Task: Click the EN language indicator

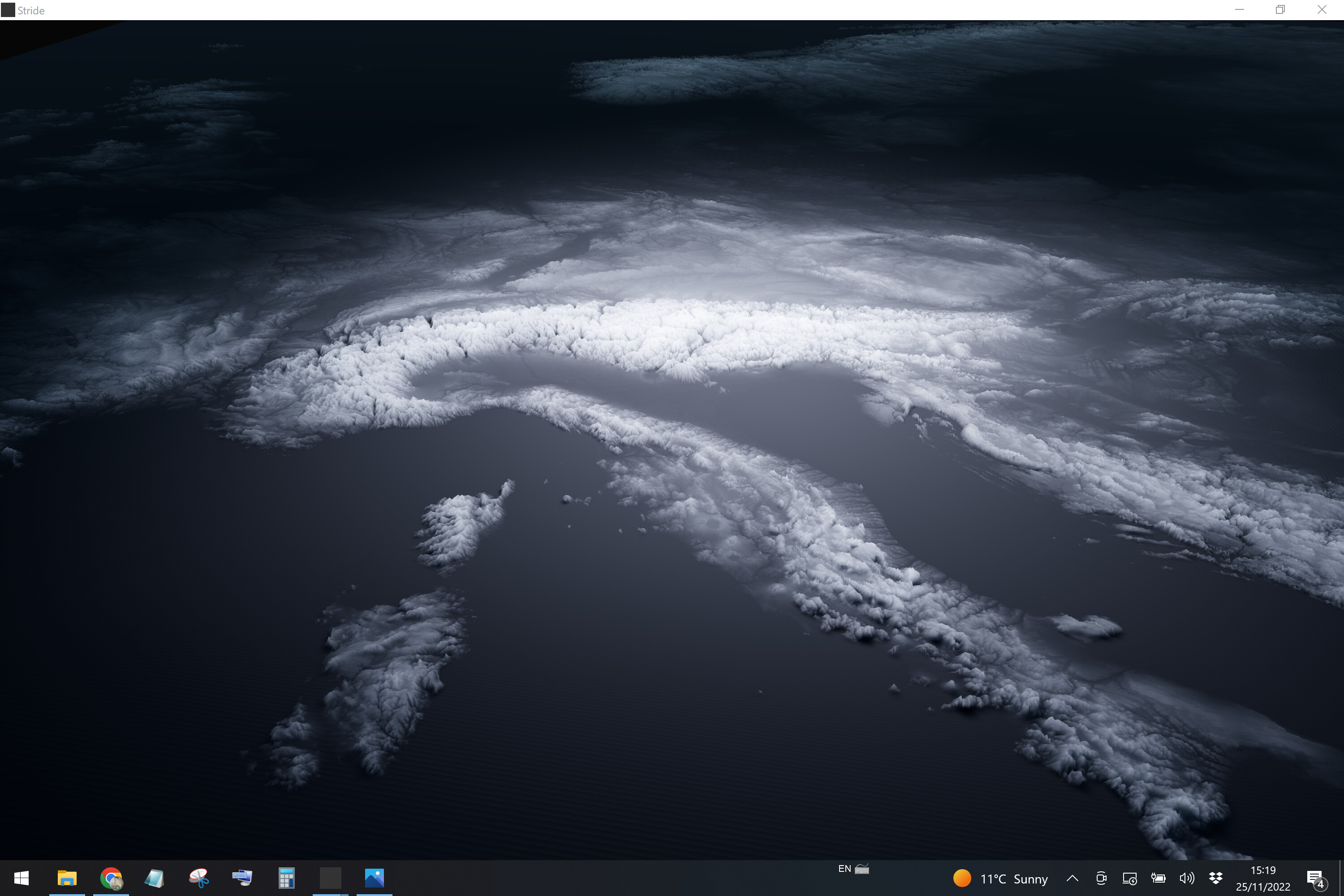Action: (844, 869)
